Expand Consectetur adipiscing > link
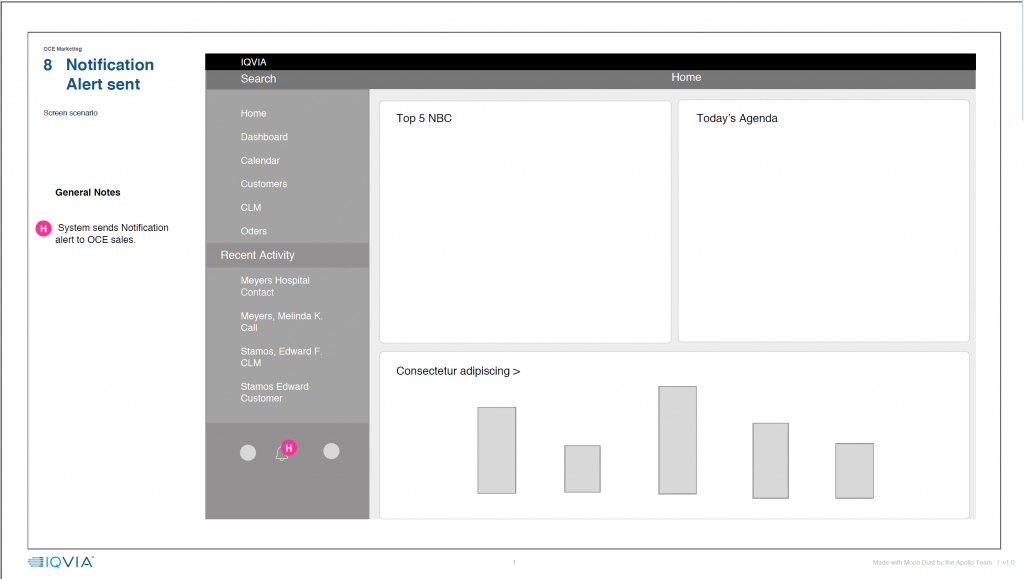1024x579 pixels. [458, 371]
